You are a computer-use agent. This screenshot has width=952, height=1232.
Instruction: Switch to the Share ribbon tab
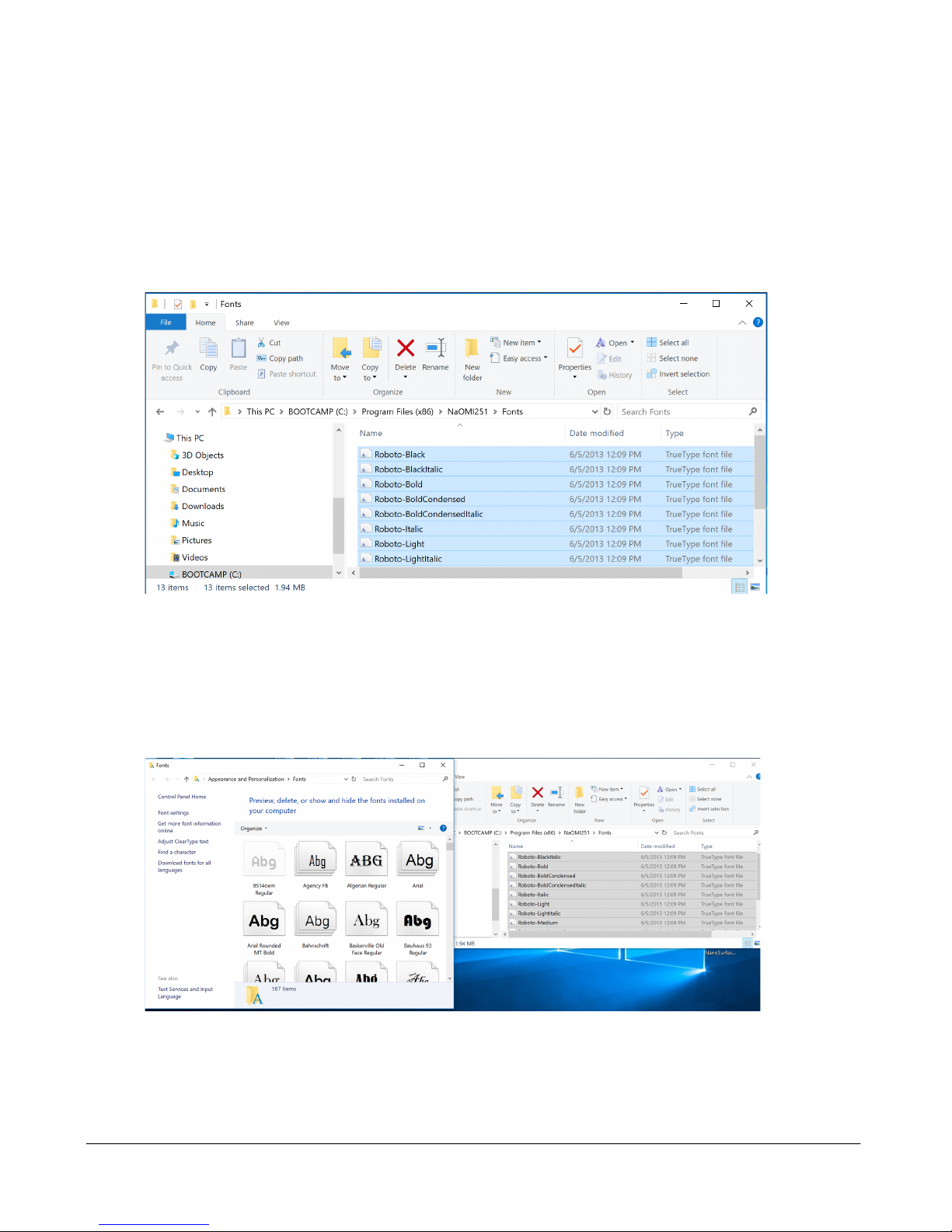click(x=245, y=323)
